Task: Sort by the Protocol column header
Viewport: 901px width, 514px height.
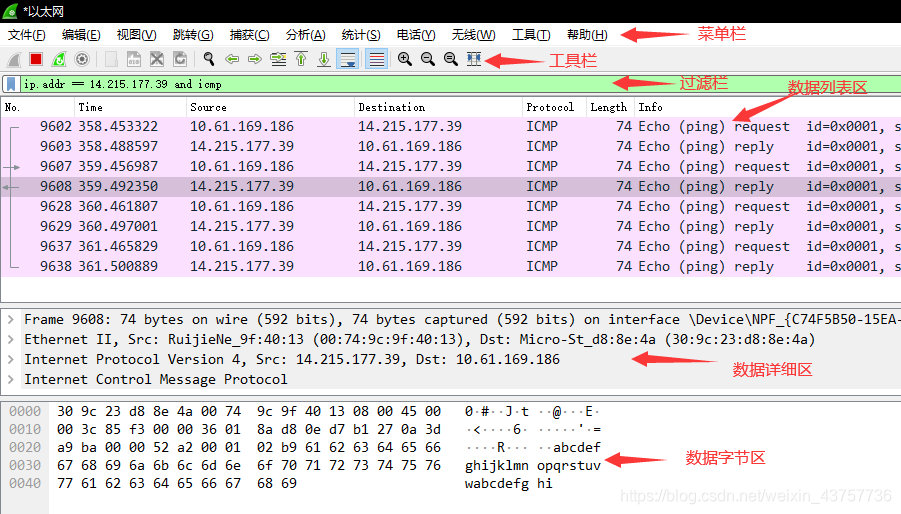Action: [x=555, y=107]
